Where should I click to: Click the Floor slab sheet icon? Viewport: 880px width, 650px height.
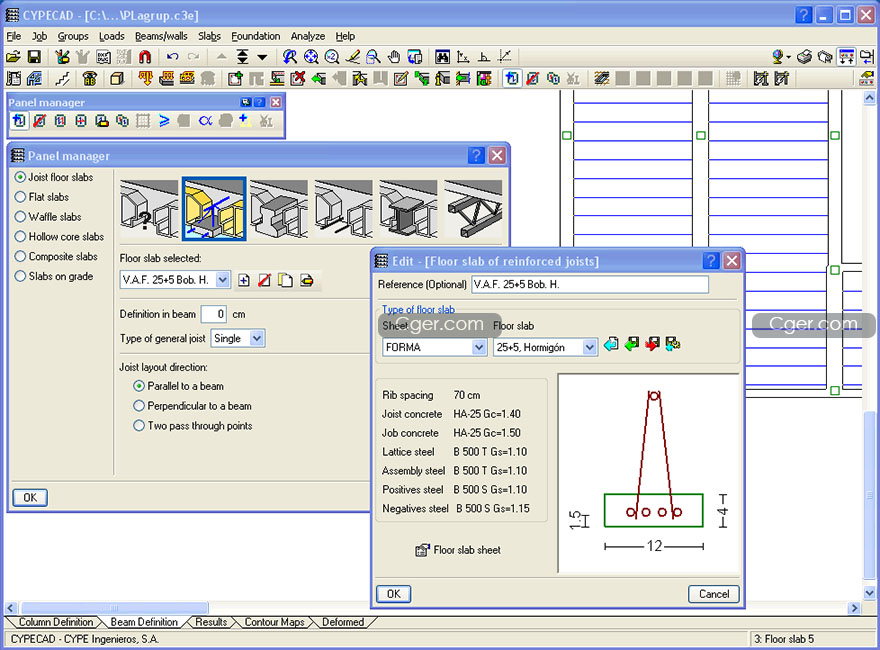(422, 551)
